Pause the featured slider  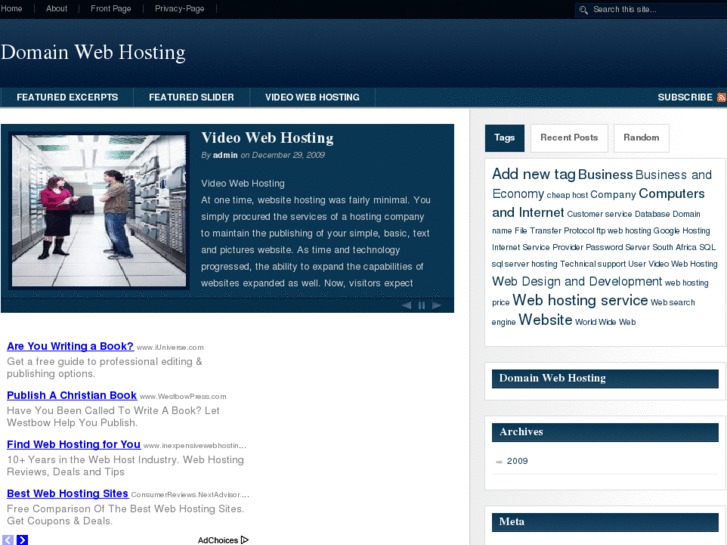(x=421, y=305)
